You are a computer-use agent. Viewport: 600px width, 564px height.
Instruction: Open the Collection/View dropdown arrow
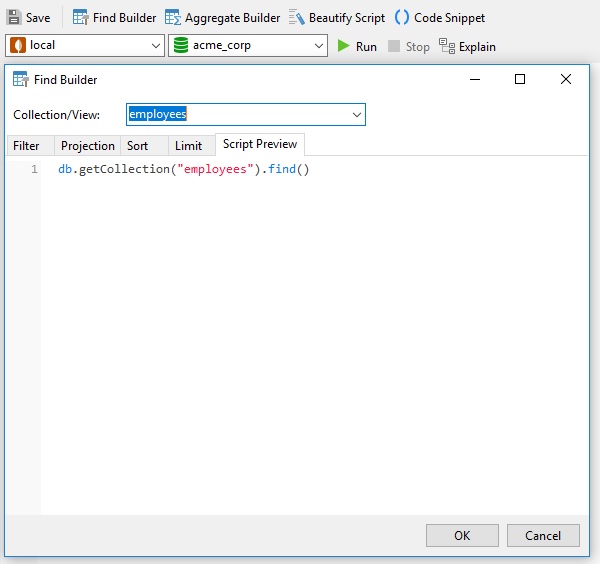pos(357,114)
